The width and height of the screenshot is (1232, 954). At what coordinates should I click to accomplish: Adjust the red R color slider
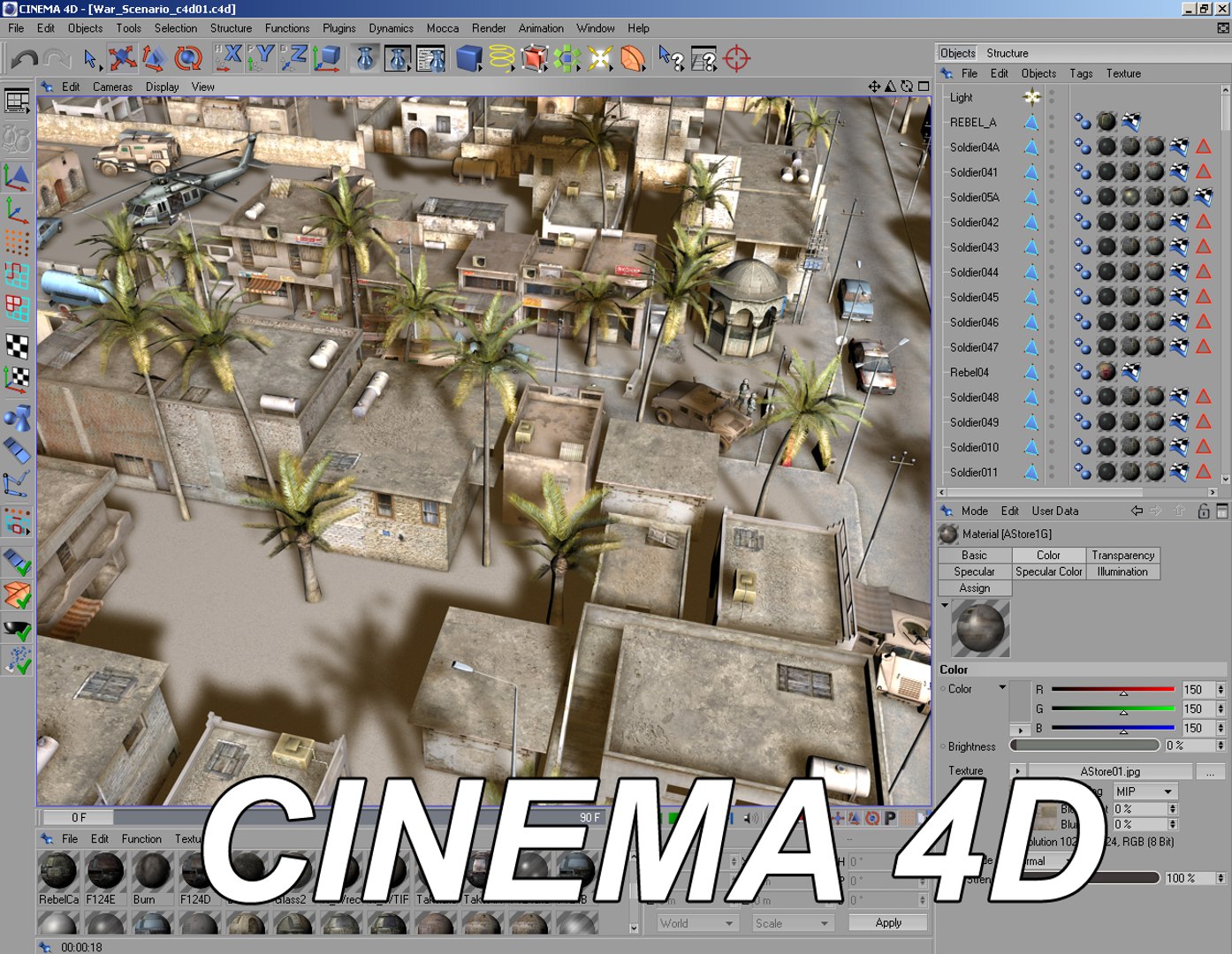pos(1113,690)
